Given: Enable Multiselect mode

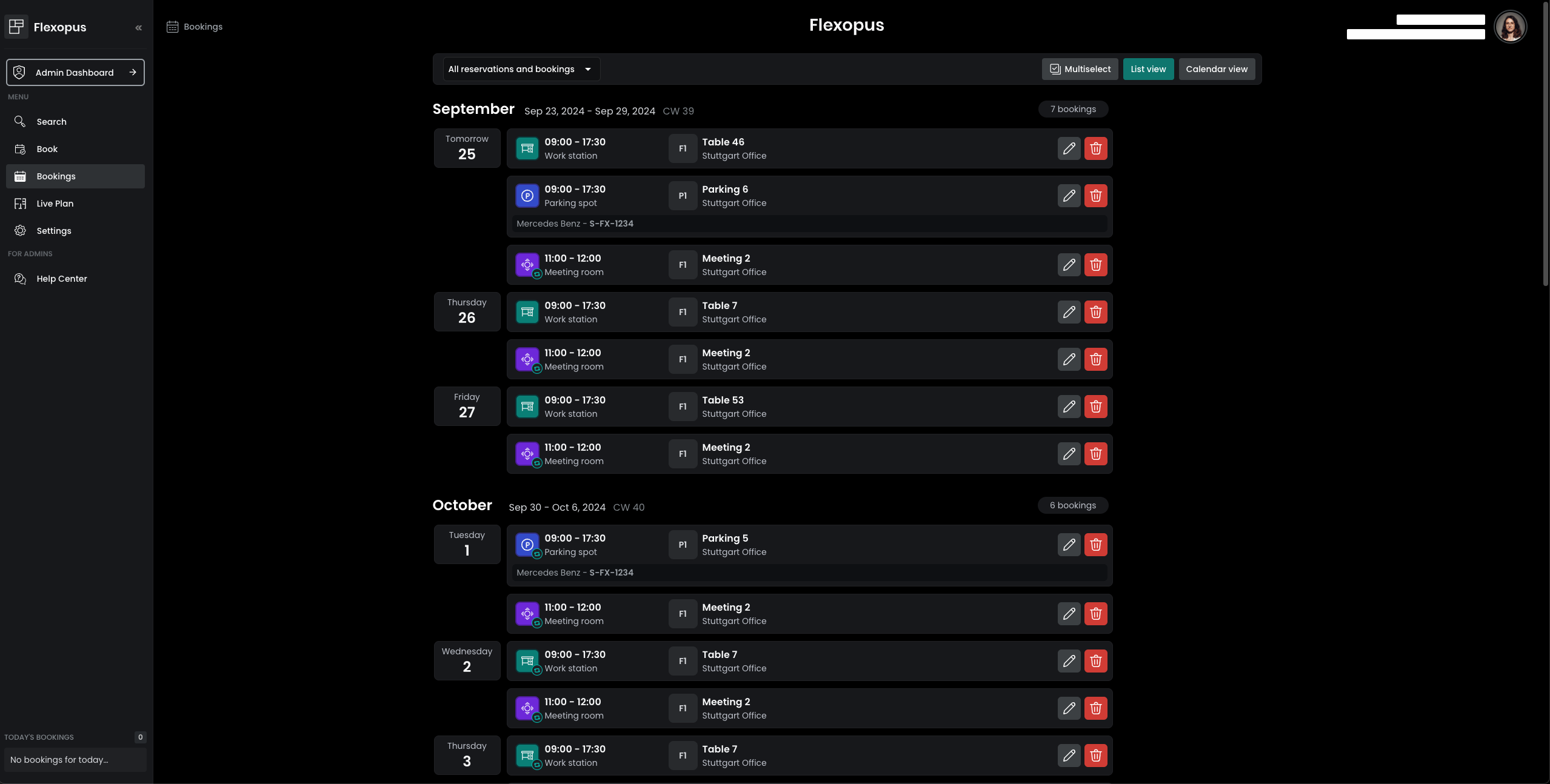Looking at the screenshot, I should 1080,69.
